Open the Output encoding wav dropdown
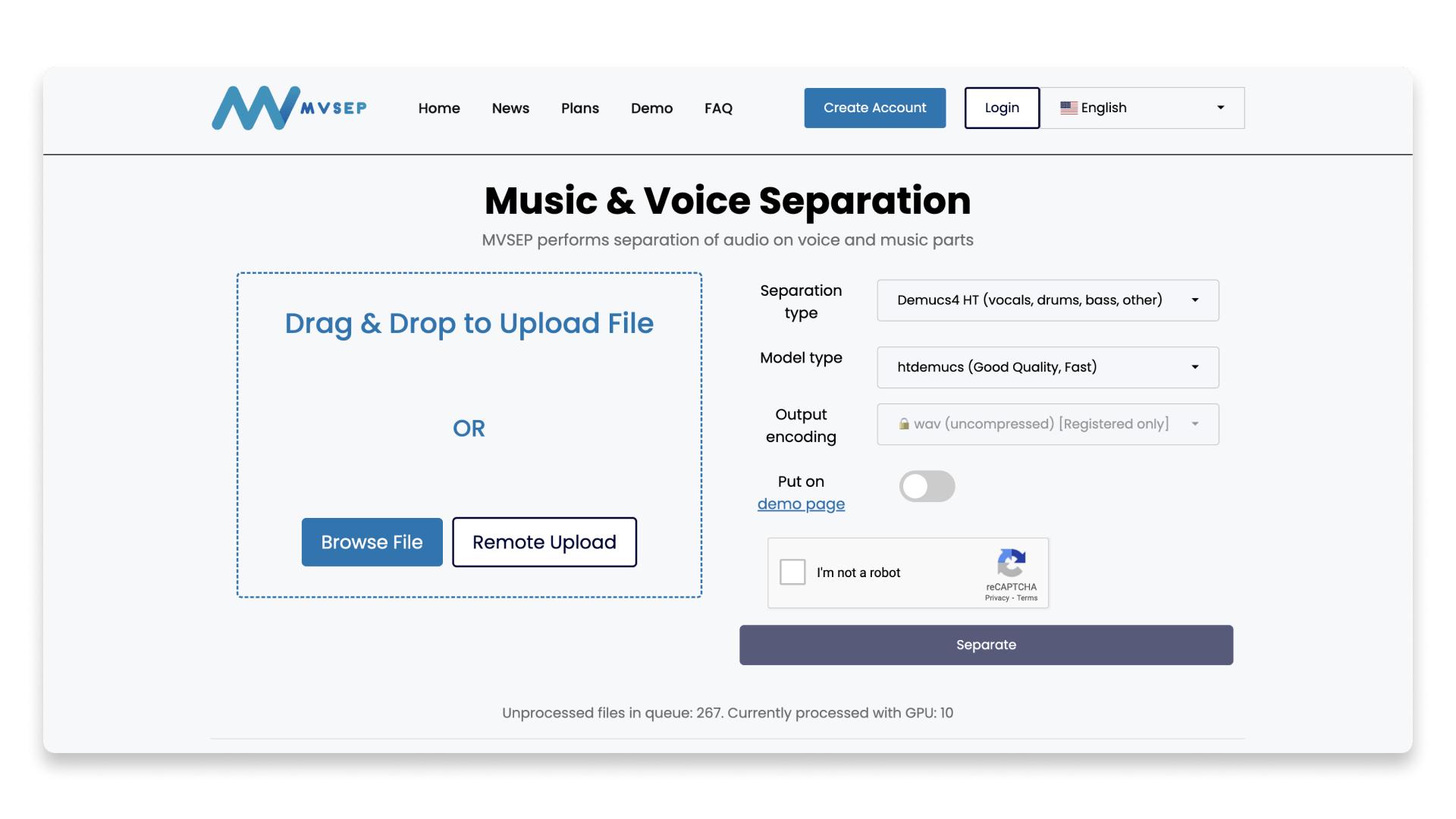Viewport: 1456px width, 819px height. click(1047, 424)
